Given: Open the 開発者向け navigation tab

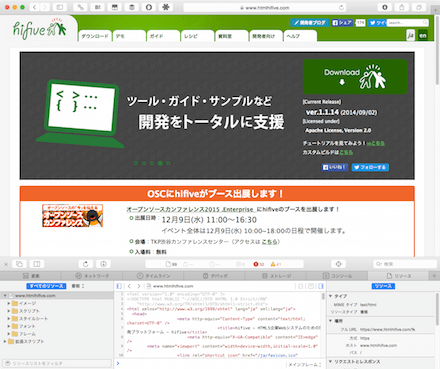Looking at the screenshot, I should (x=266, y=36).
